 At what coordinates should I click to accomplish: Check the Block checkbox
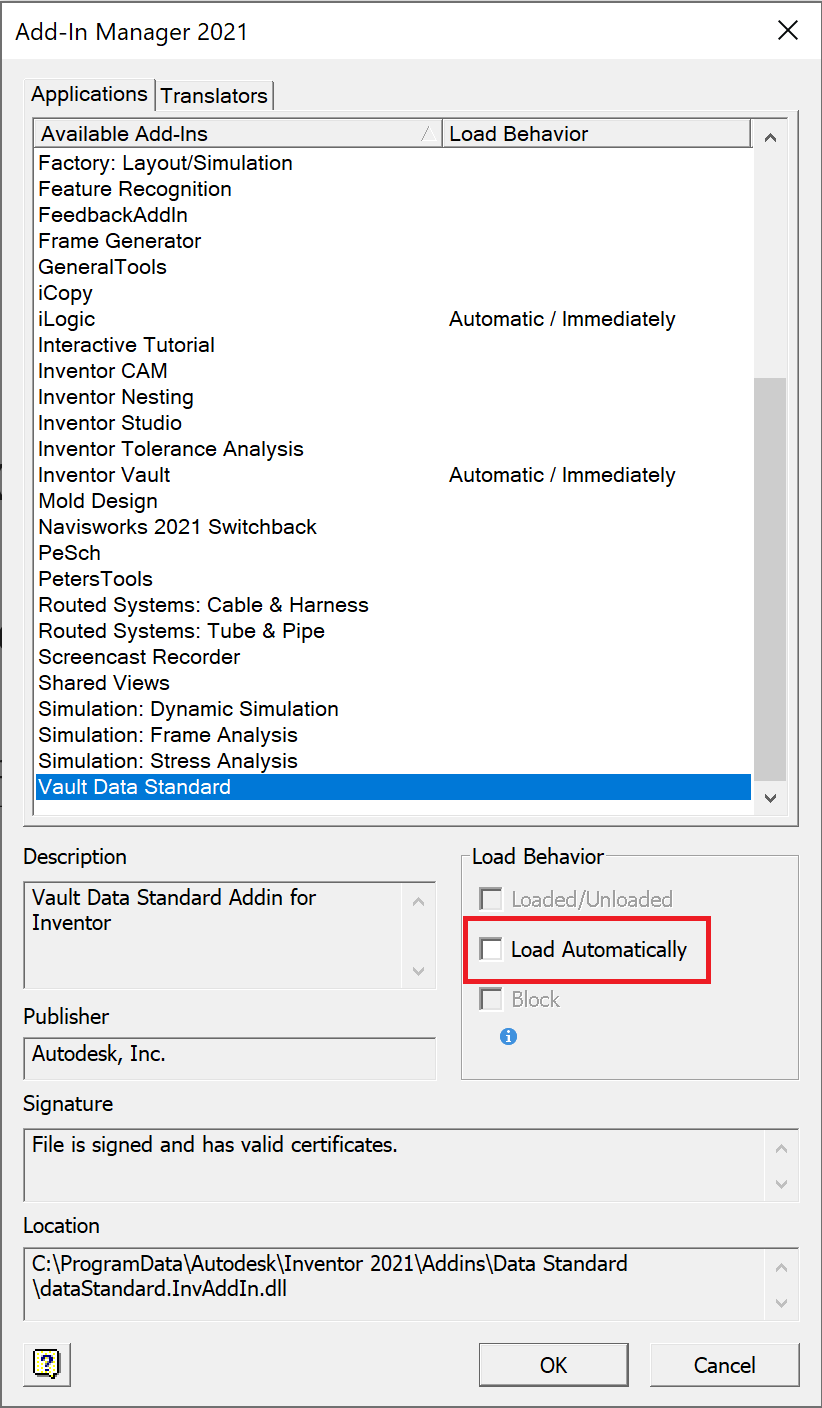pos(491,999)
